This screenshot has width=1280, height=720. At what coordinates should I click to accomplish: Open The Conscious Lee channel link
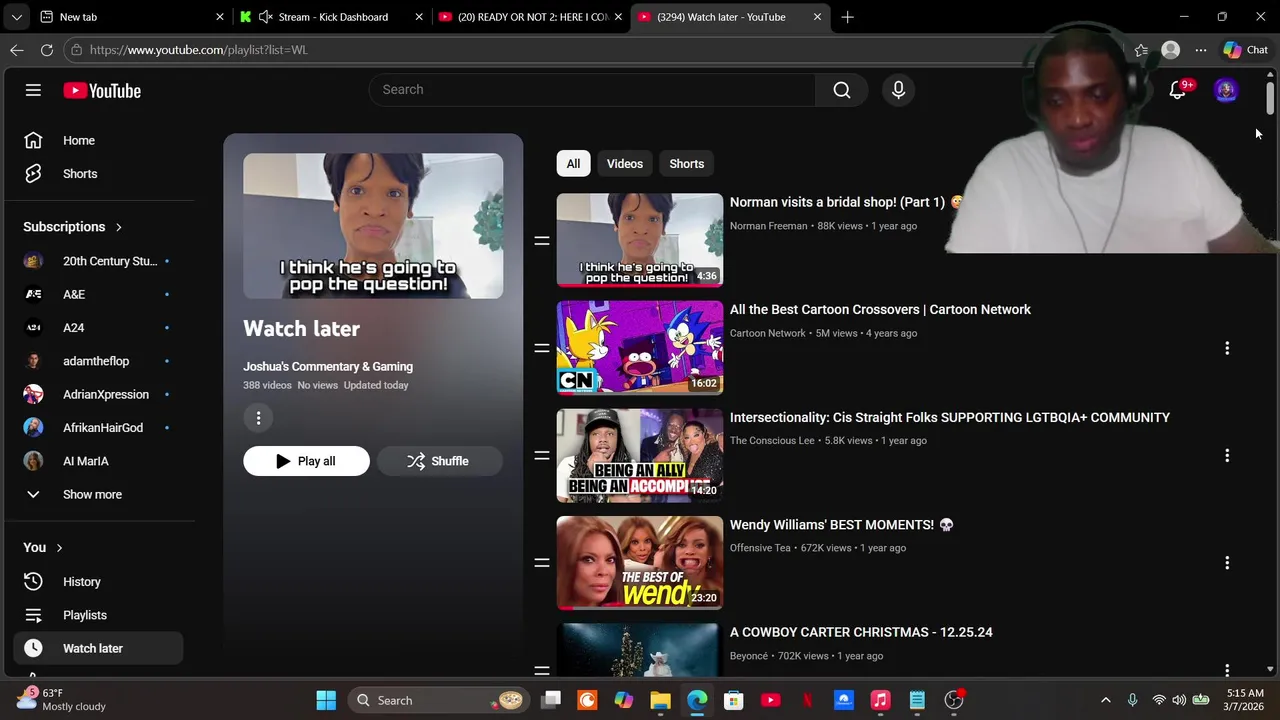(x=772, y=441)
